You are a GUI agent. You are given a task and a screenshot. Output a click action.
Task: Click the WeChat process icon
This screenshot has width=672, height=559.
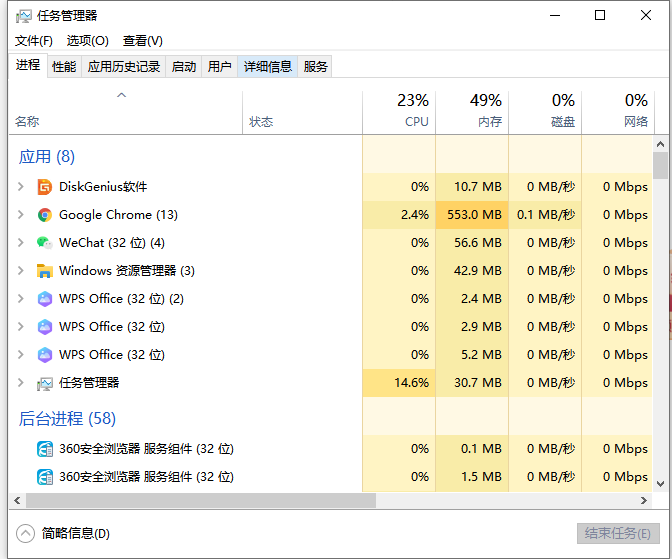(45, 243)
